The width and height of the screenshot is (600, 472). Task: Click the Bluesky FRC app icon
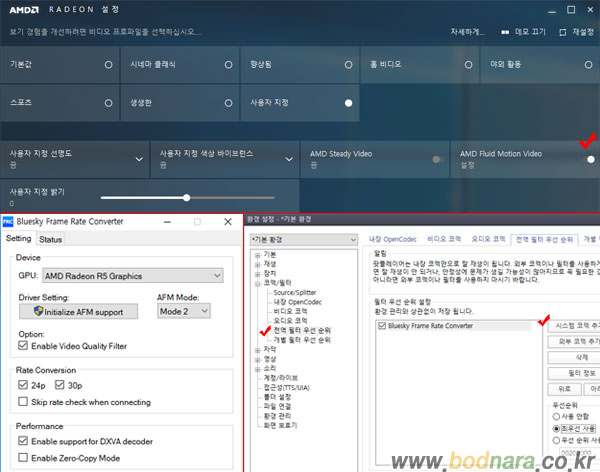click(8, 222)
